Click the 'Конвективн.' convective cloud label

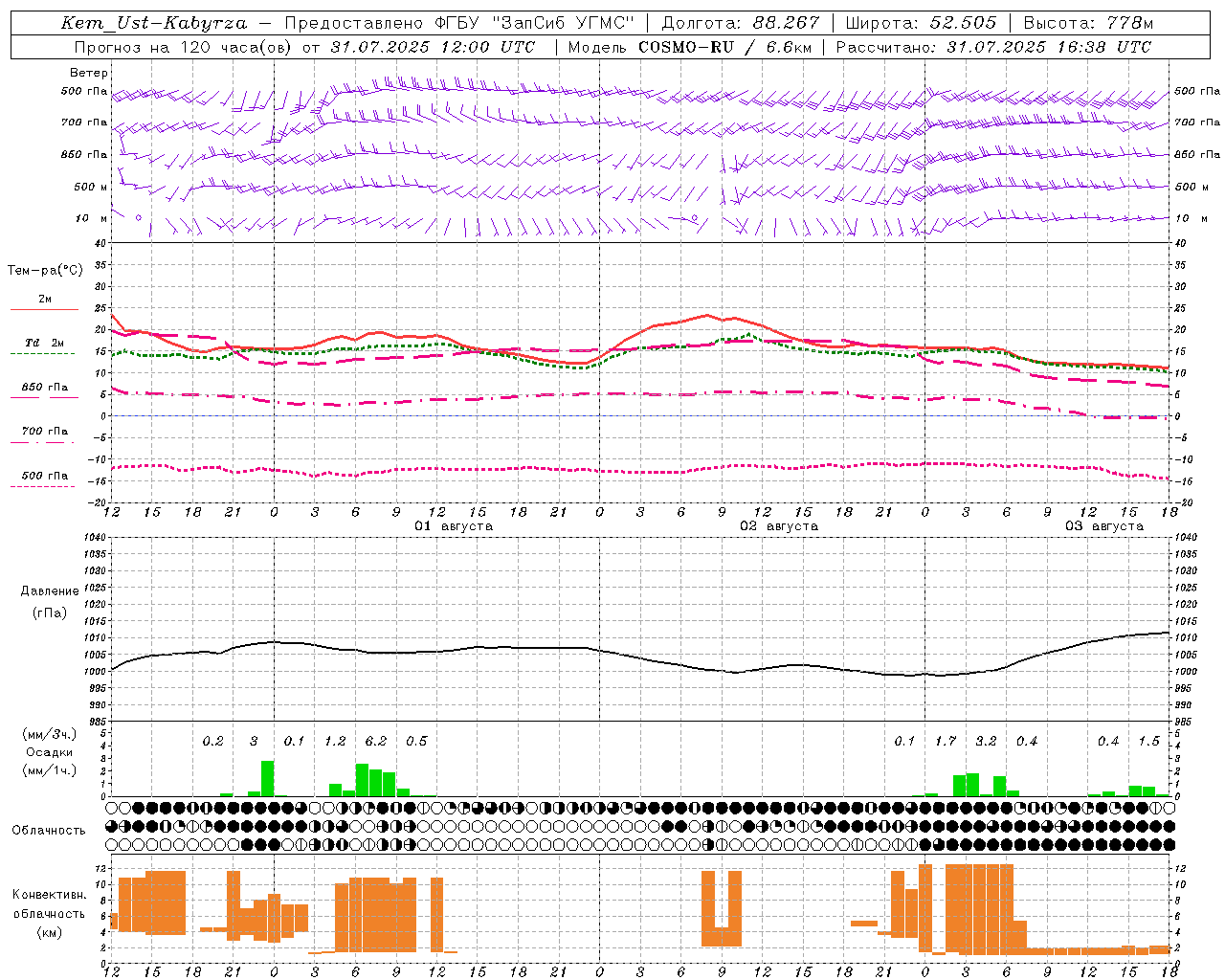[x=50, y=895]
